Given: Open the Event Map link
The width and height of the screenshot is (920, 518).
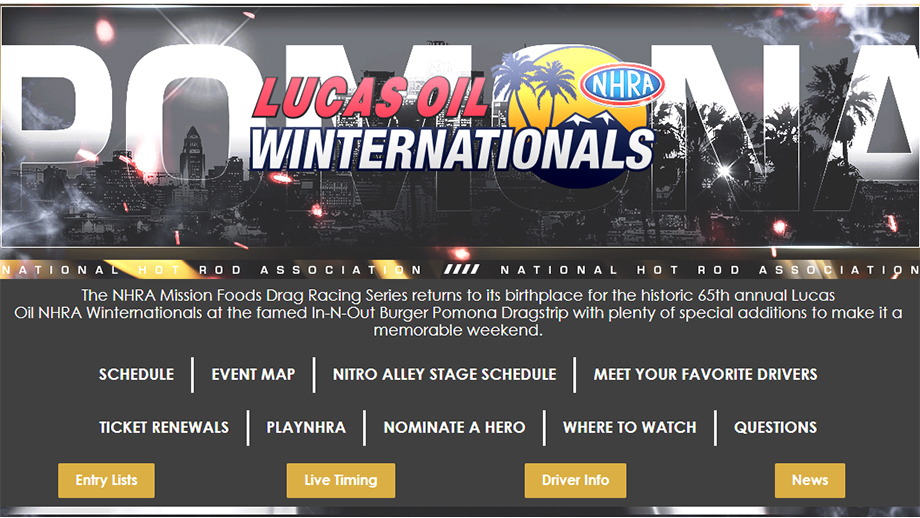Looking at the screenshot, I should click(253, 374).
